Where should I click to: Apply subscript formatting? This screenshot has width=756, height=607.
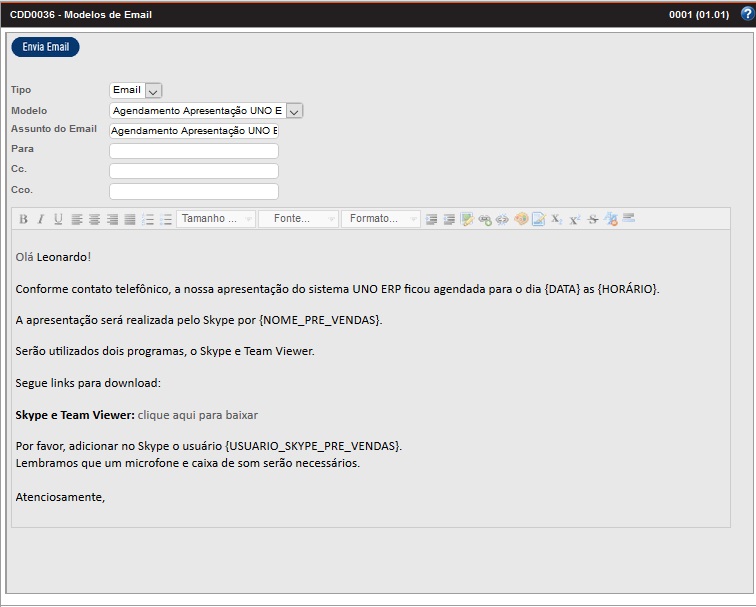pos(557,219)
